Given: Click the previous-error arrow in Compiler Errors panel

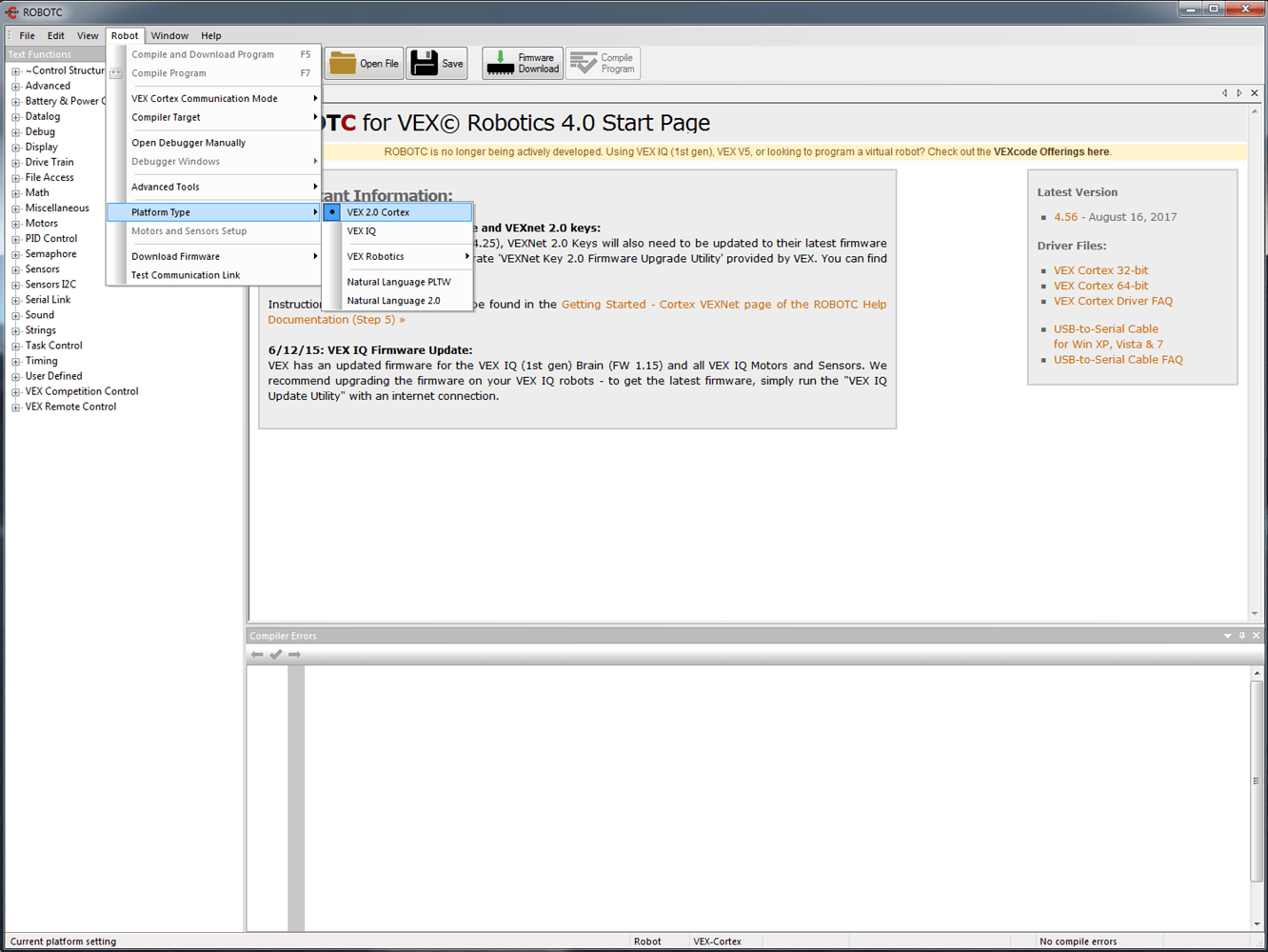Looking at the screenshot, I should coord(256,654).
